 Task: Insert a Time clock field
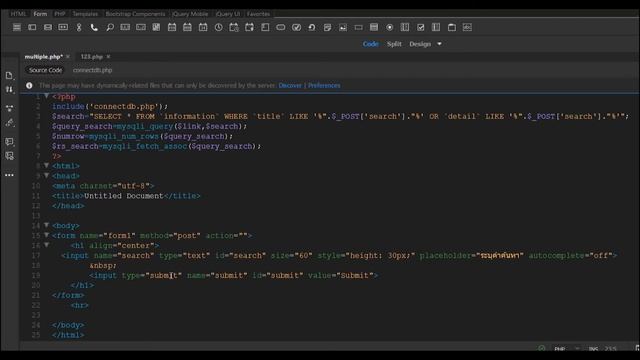coord(218,27)
